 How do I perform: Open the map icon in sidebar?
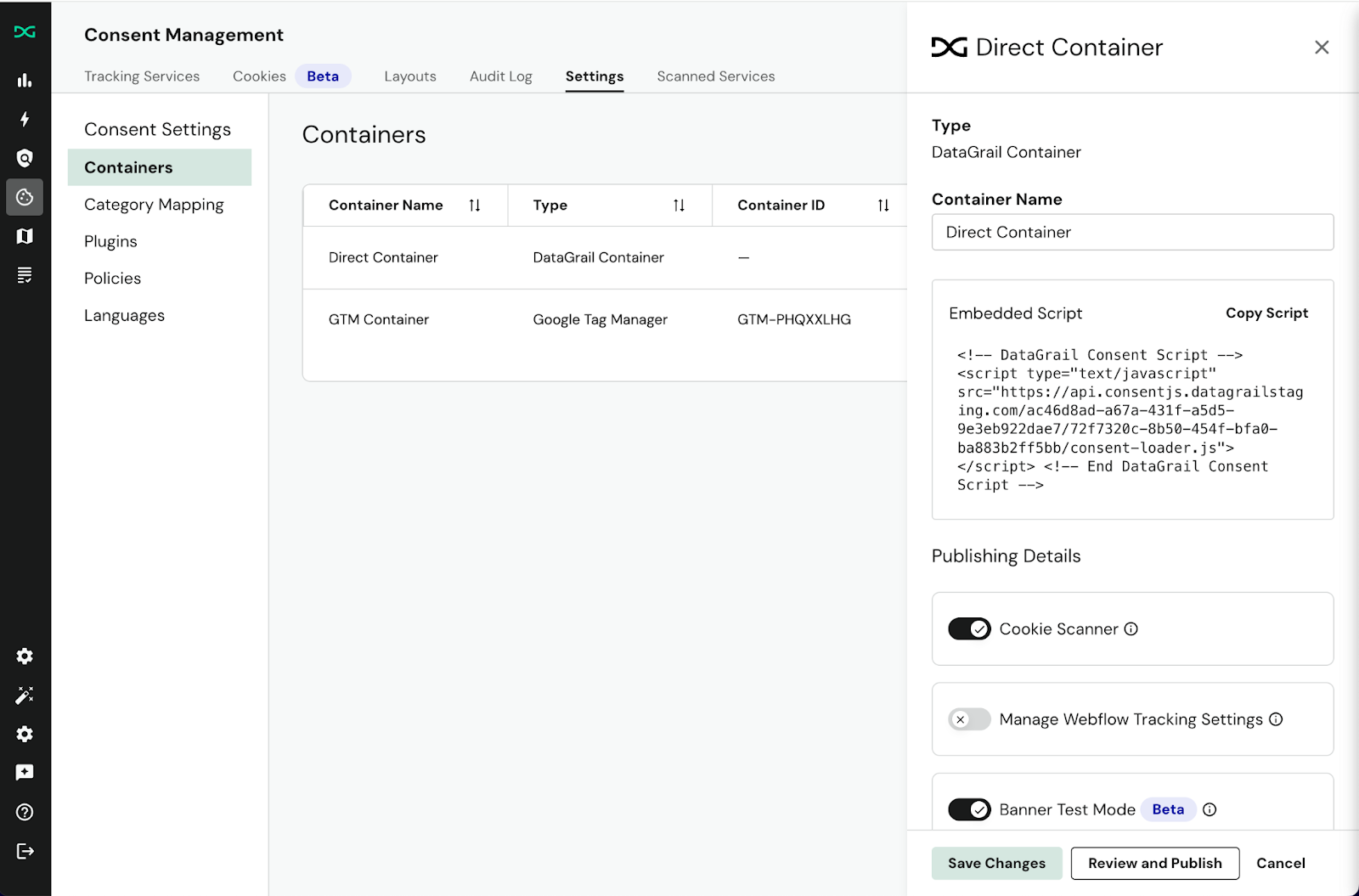(x=25, y=236)
